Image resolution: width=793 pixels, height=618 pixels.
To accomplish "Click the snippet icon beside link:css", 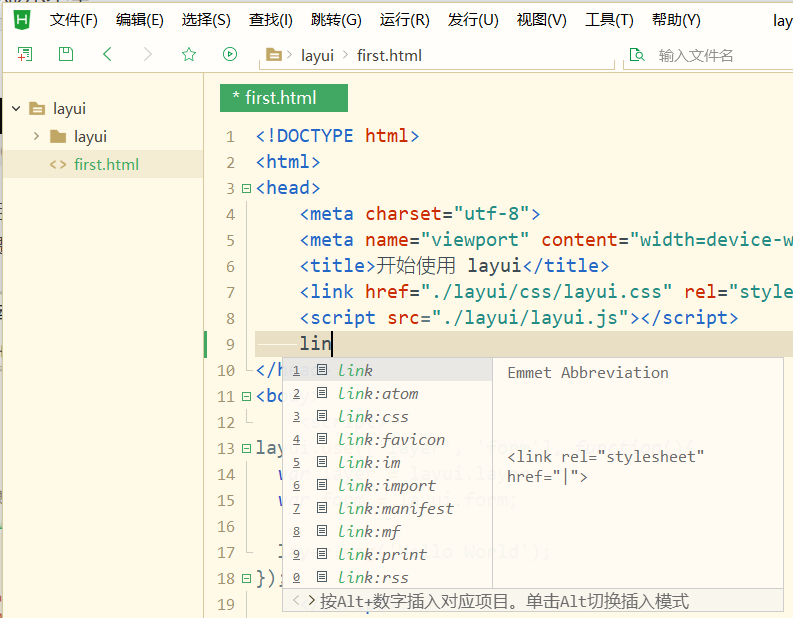I will [x=322, y=416].
